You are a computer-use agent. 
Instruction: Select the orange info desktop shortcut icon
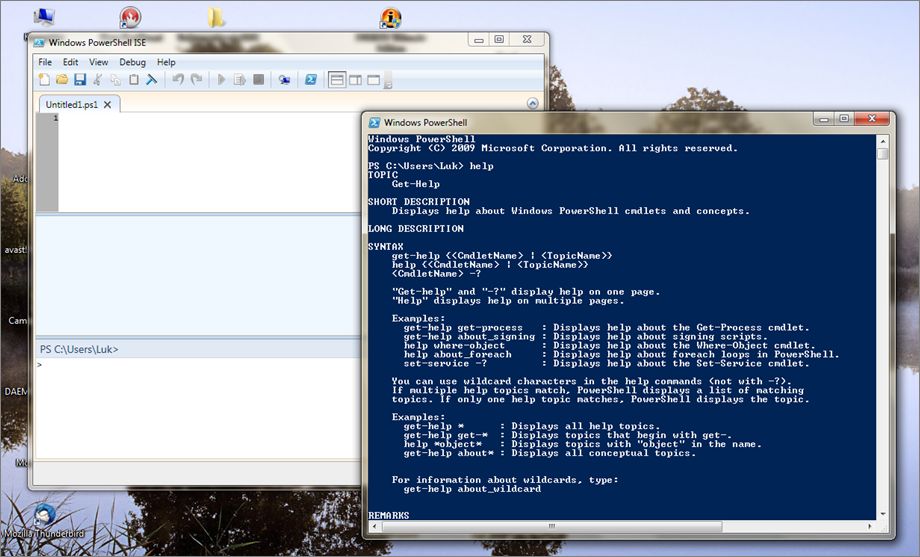pyautogui.click(x=390, y=18)
